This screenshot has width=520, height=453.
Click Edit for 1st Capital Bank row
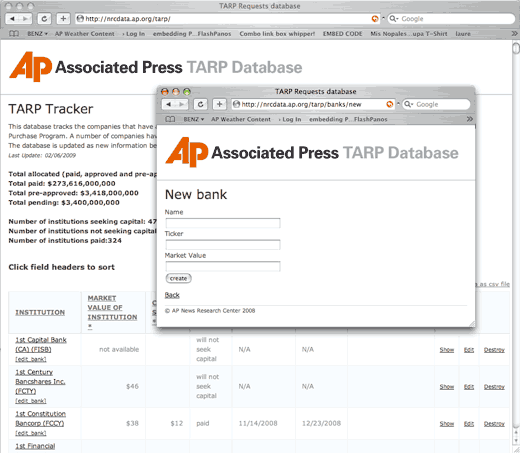tap(469, 350)
